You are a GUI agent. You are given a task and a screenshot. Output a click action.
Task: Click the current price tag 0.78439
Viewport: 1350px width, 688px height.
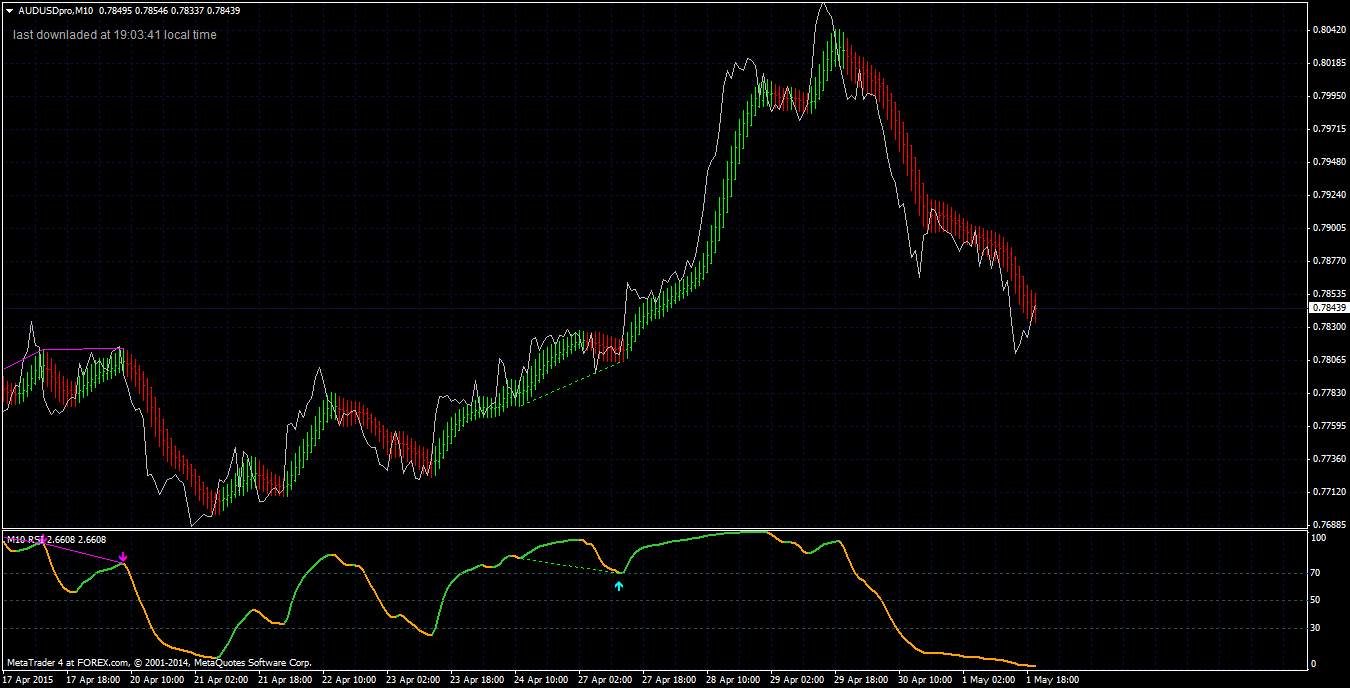pos(1328,308)
